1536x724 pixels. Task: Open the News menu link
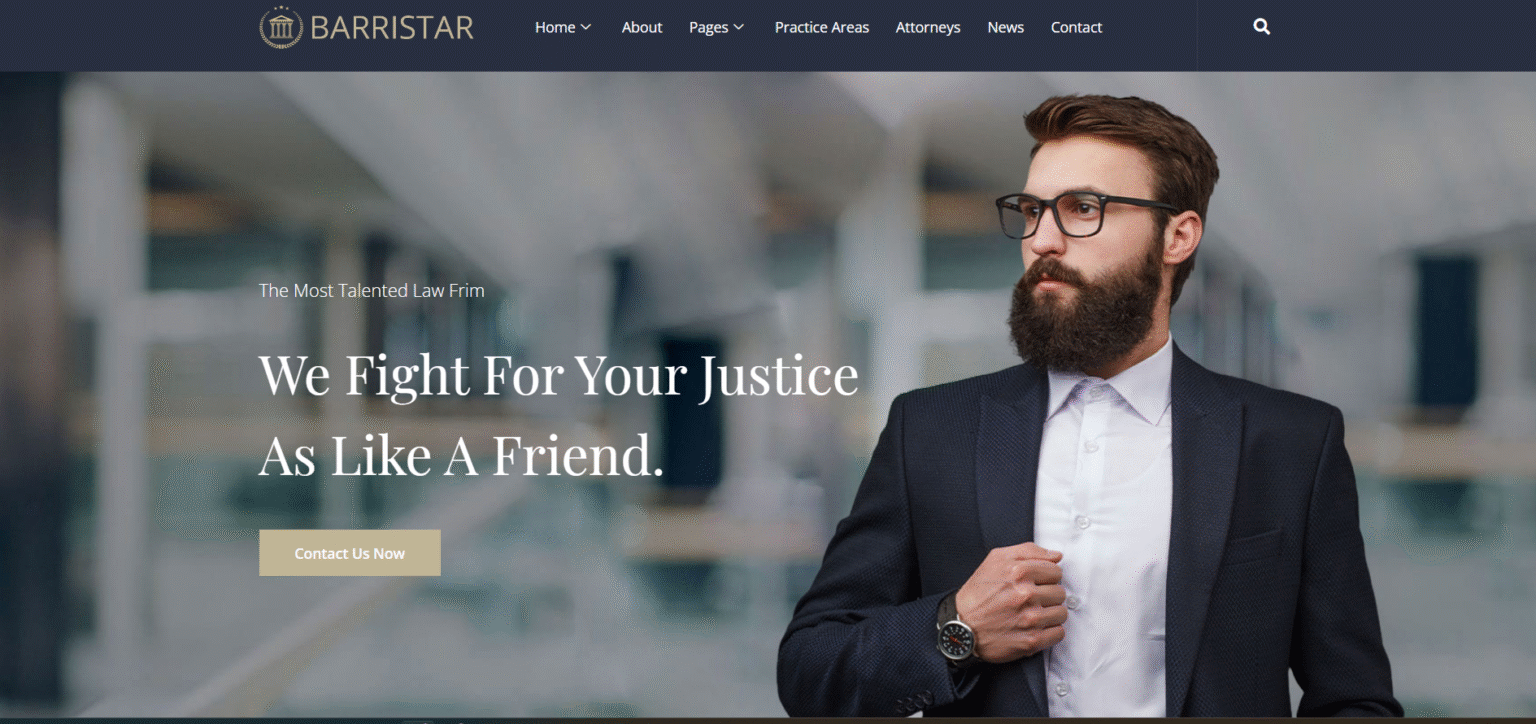pyautogui.click(x=1005, y=27)
